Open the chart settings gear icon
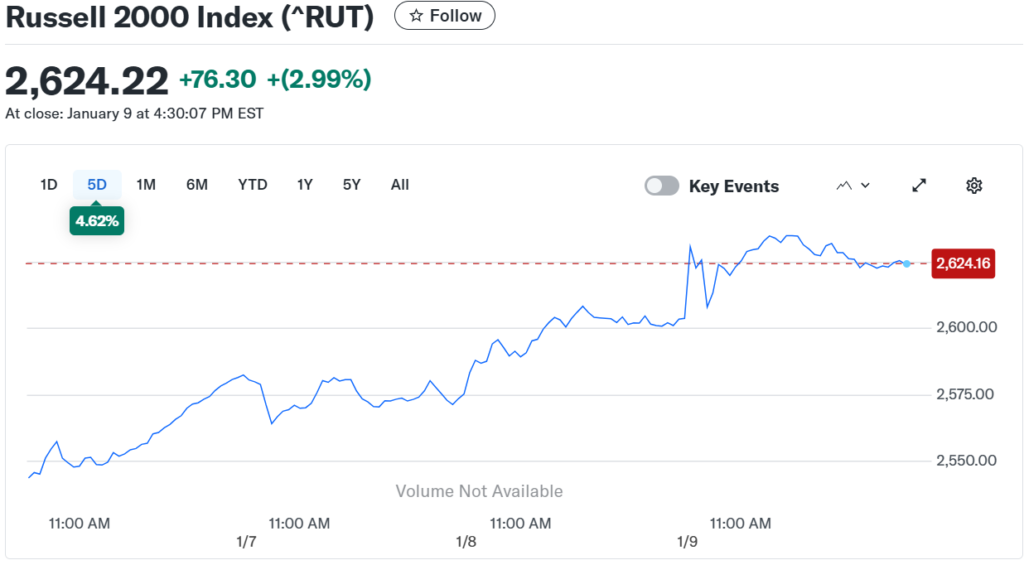Viewport: 1024px width, 565px height. tap(974, 185)
